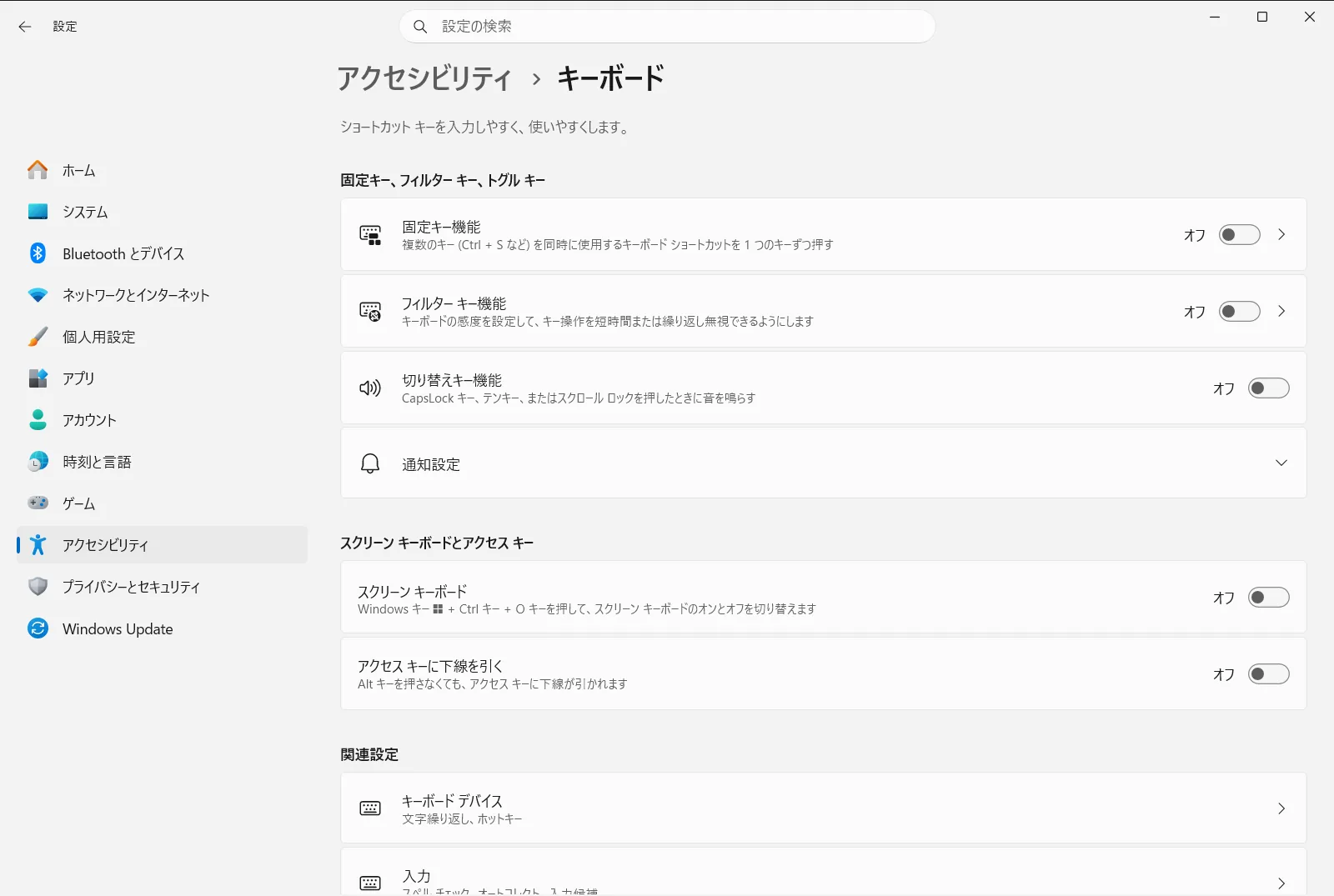Maximize the 設定 window
This screenshot has height=896, width=1334.
pyautogui.click(x=1262, y=17)
